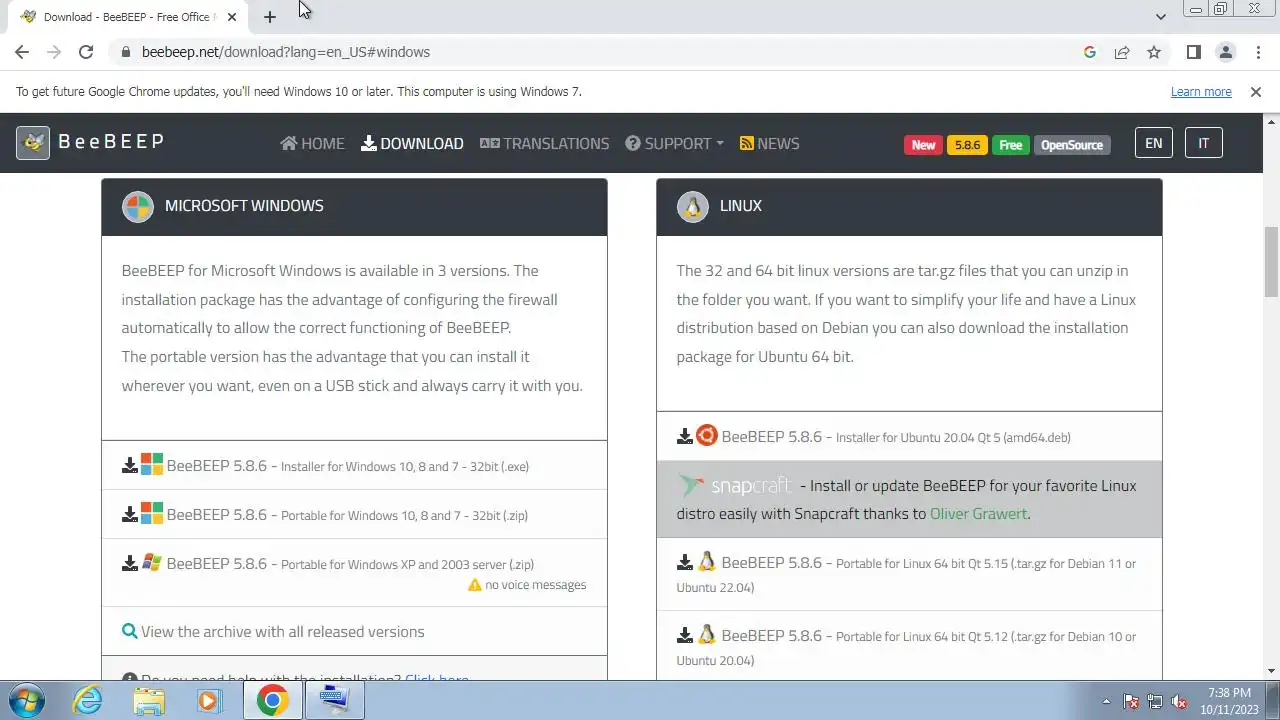Click the OpenSource badge
1280x720 pixels.
(x=1072, y=145)
